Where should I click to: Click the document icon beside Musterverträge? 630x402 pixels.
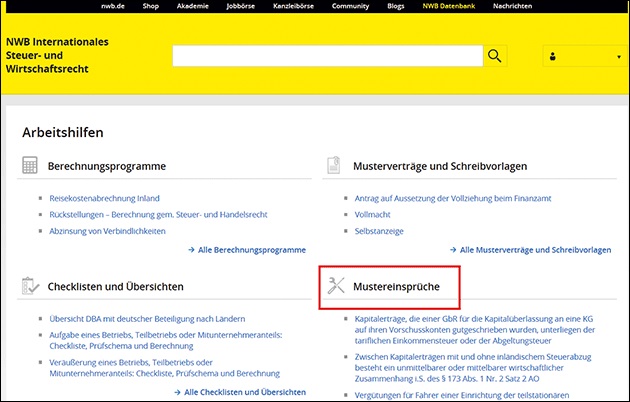pyautogui.click(x=336, y=166)
